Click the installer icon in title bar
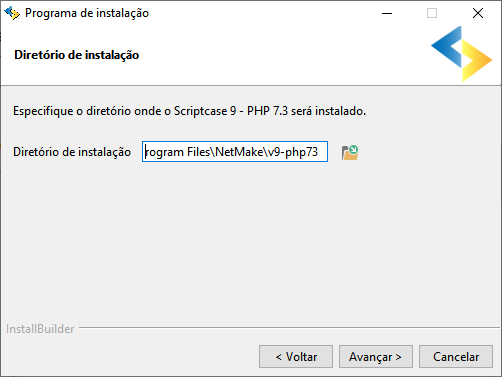 (x=12, y=13)
